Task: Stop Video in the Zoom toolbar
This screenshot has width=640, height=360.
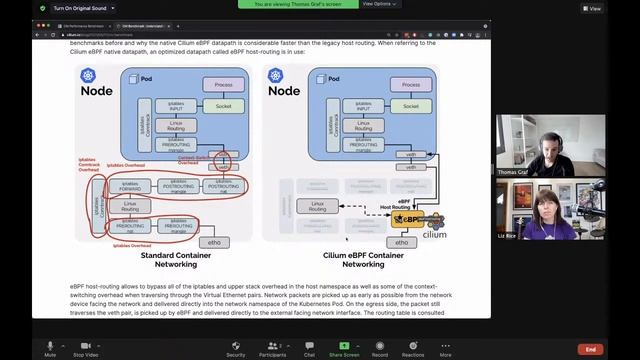Action: point(85,349)
